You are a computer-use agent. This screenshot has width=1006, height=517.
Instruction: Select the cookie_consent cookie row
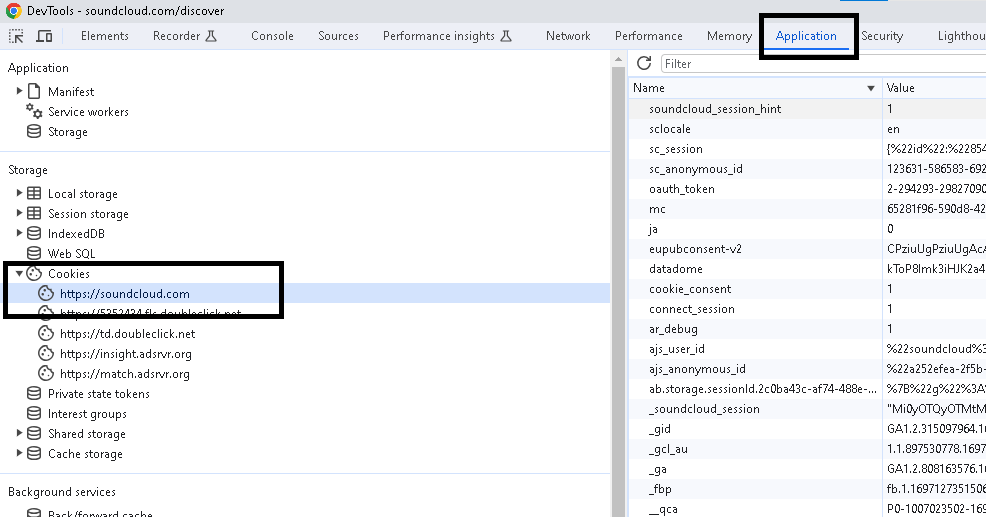click(x=807, y=289)
